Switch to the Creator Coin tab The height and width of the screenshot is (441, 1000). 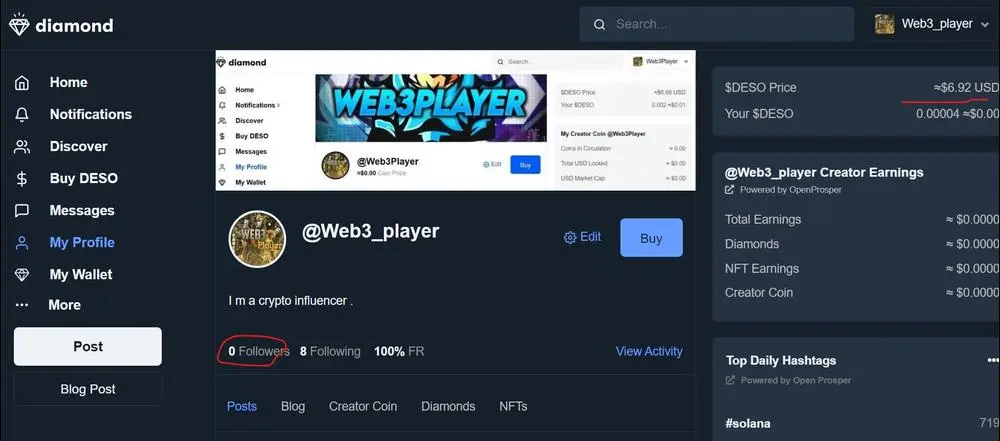tap(363, 407)
